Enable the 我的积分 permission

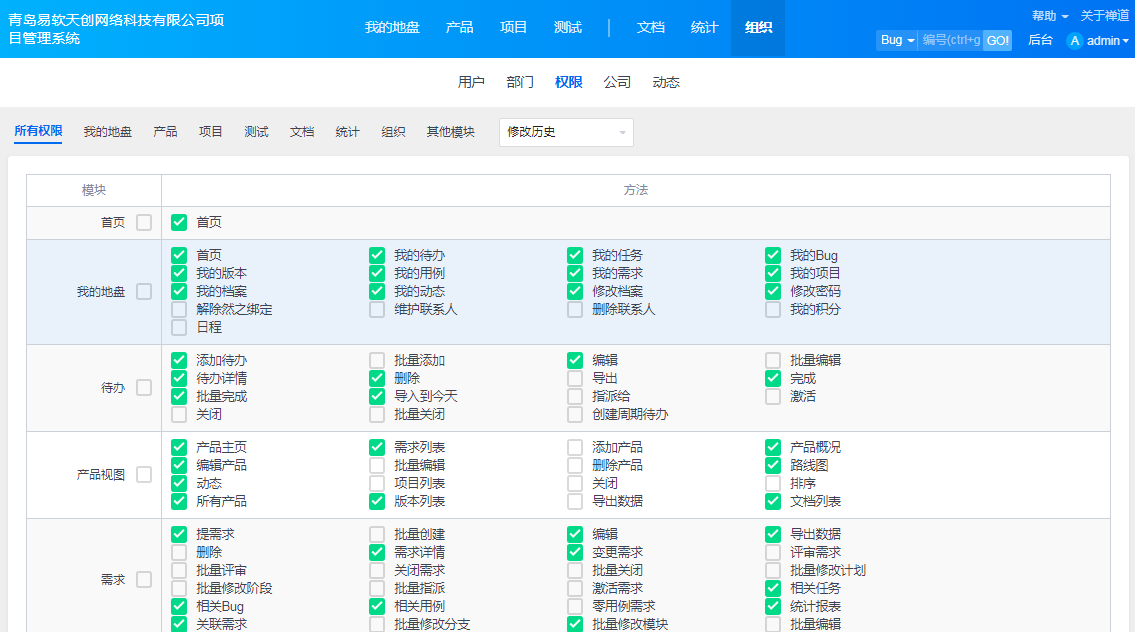773,309
